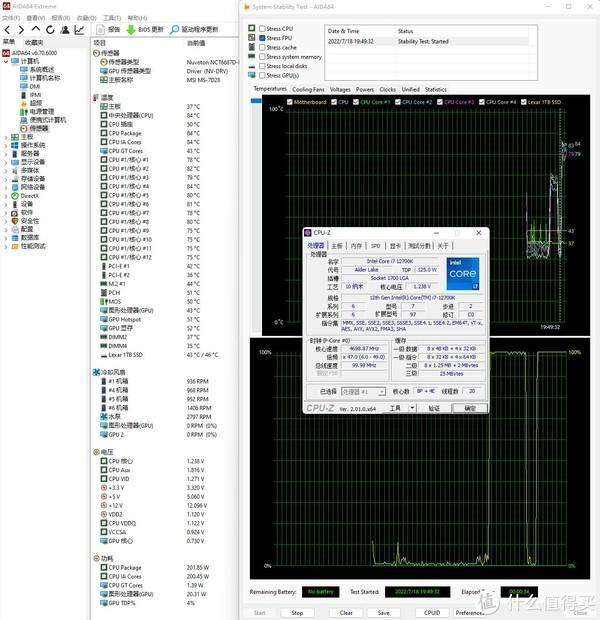This screenshot has width=600, height=620.
Task: Click the memory icon beside Stress system memory
Action: tap(252, 56)
